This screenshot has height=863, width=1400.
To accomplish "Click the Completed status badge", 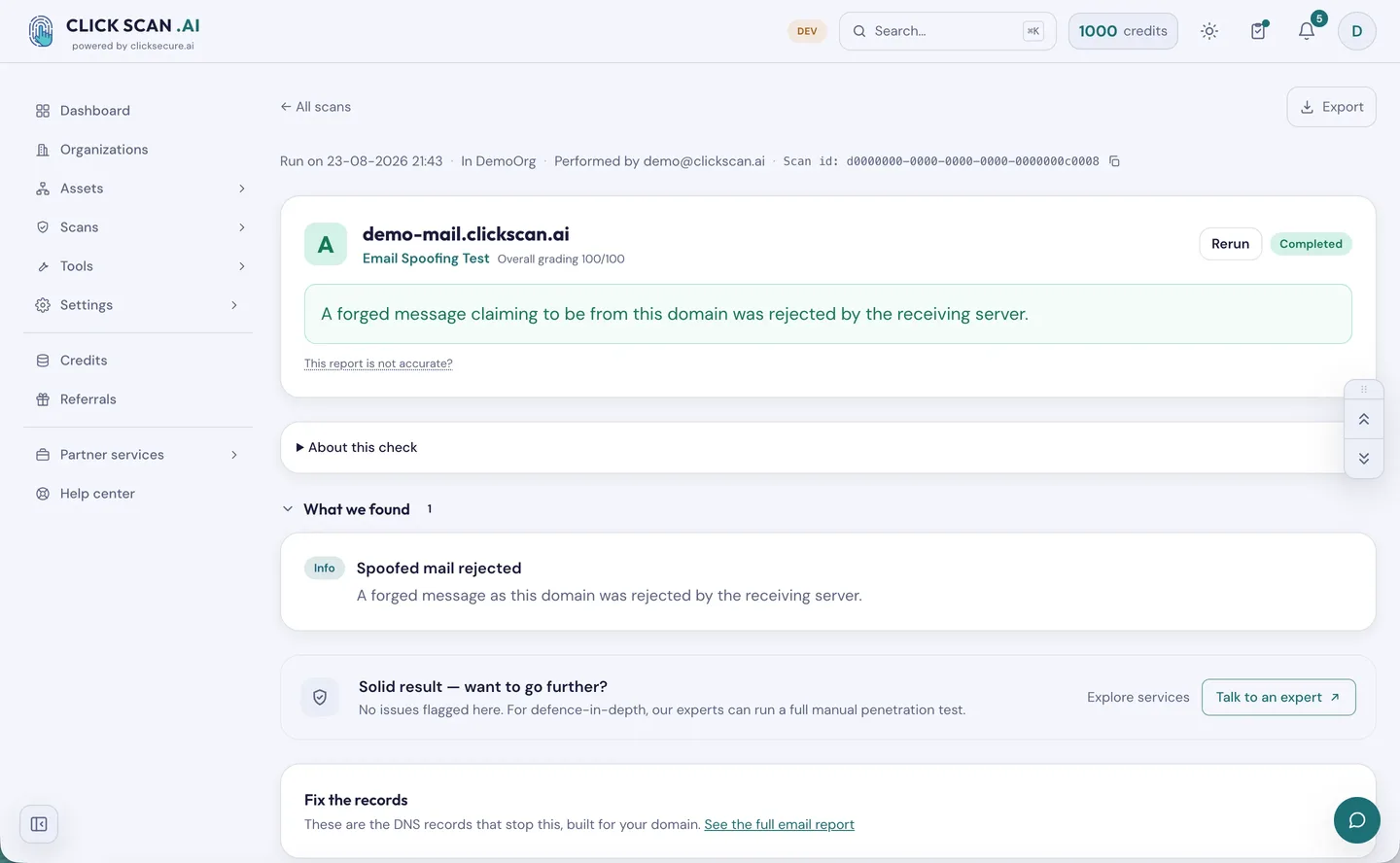I will coord(1311,244).
